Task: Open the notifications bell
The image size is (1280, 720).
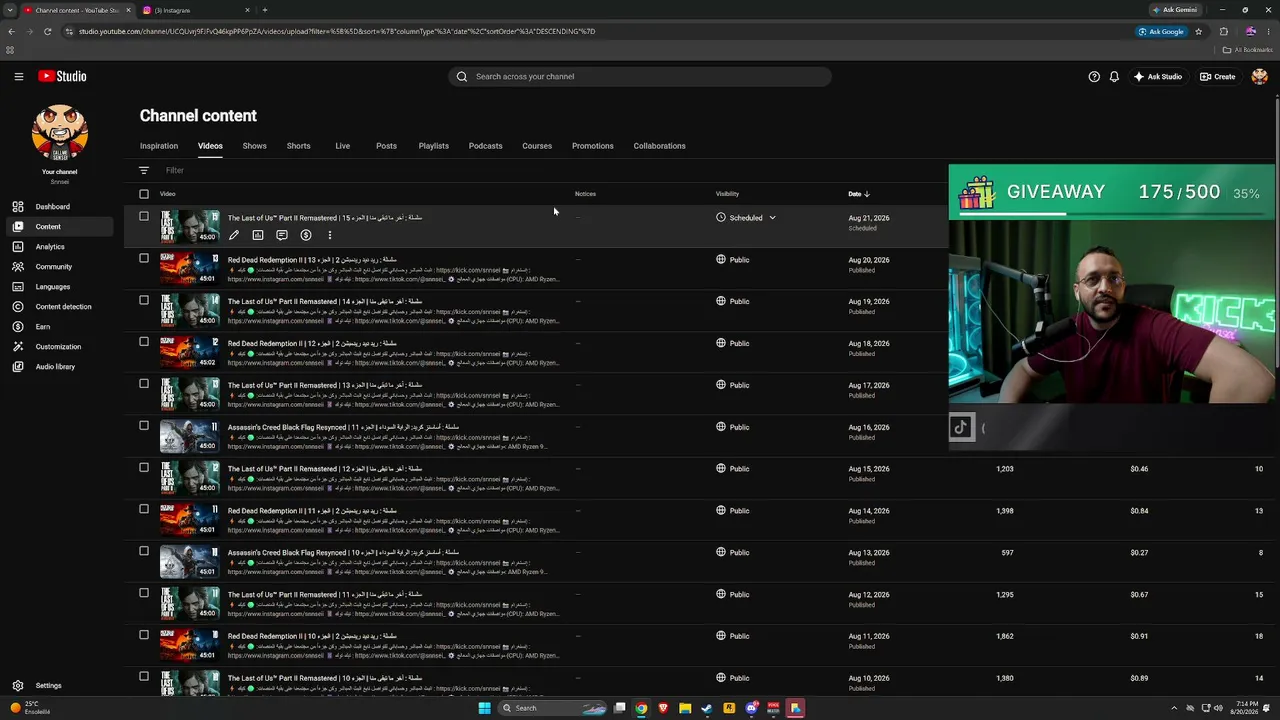Action: coord(1114,76)
